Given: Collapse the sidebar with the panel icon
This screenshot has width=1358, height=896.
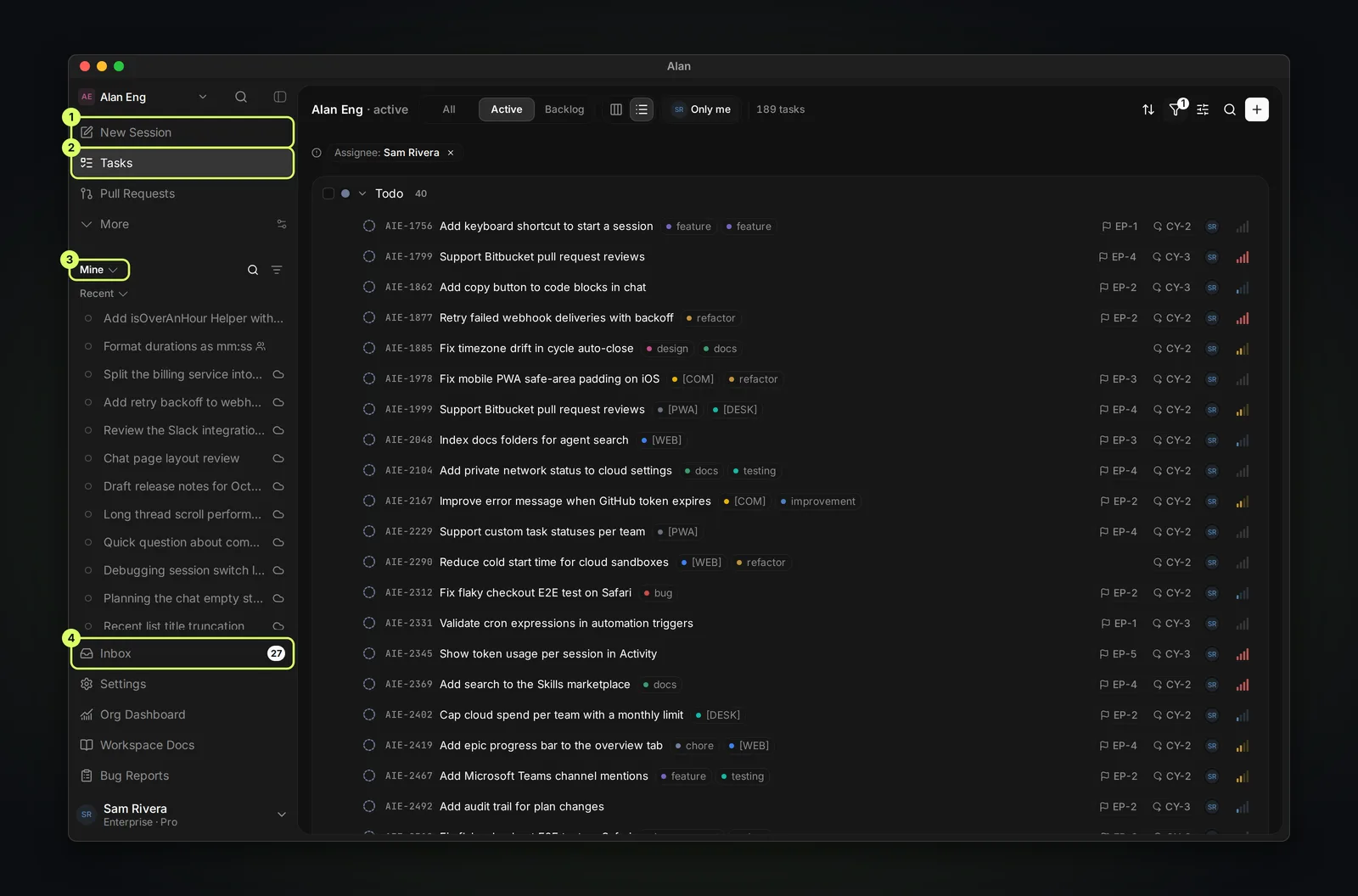Looking at the screenshot, I should pyautogui.click(x=280, y=97).
